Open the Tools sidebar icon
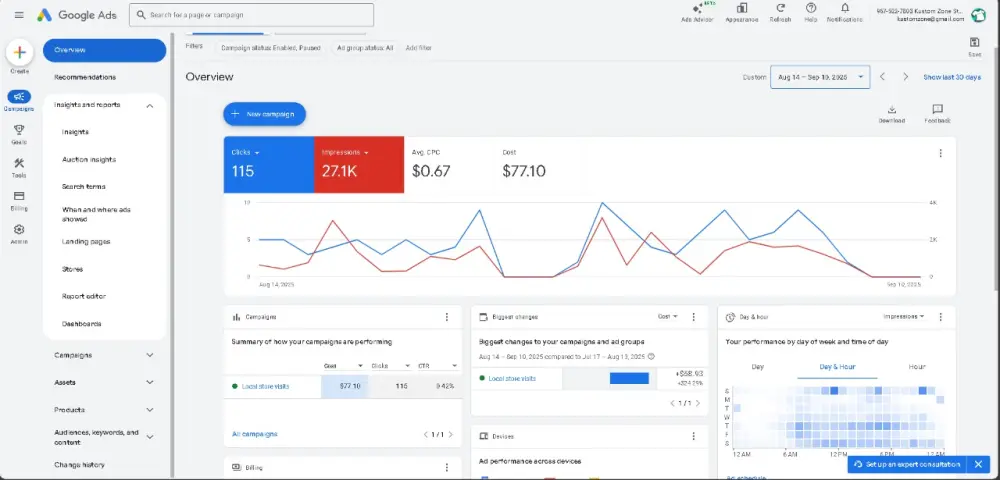This screenshot has width=1000, height=480. [19, 164]
